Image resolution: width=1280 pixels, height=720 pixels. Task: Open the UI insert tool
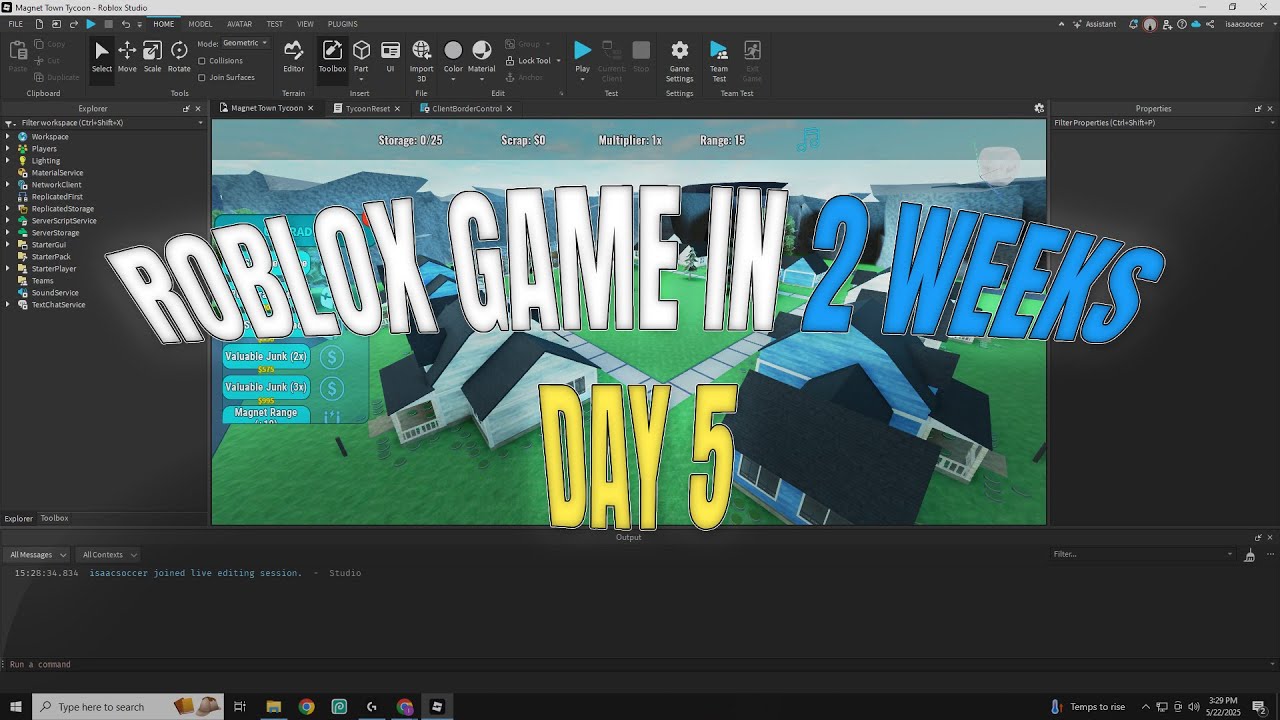click(x=390, y=57)
